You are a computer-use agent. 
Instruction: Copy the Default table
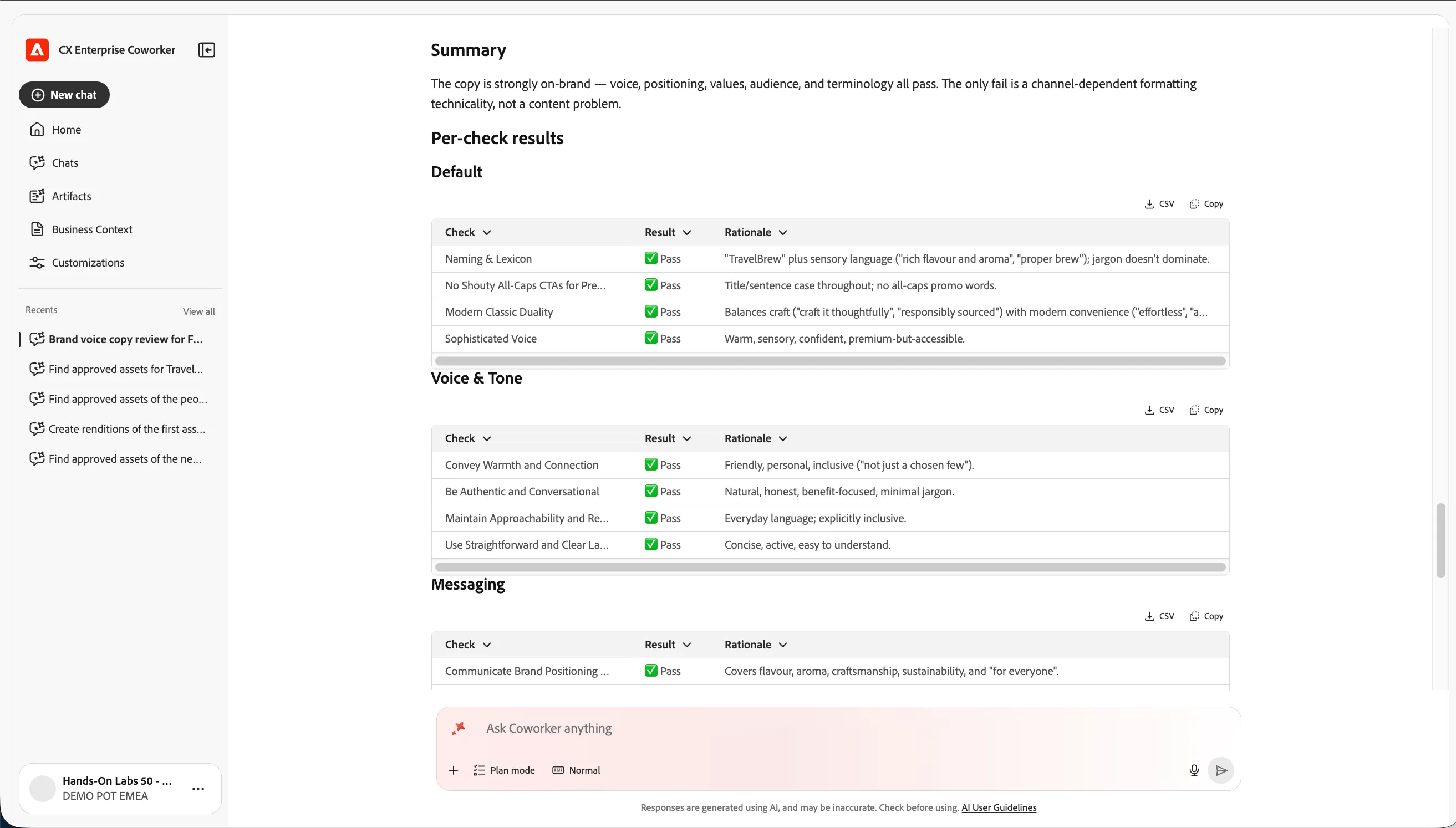pos(1206,203)
